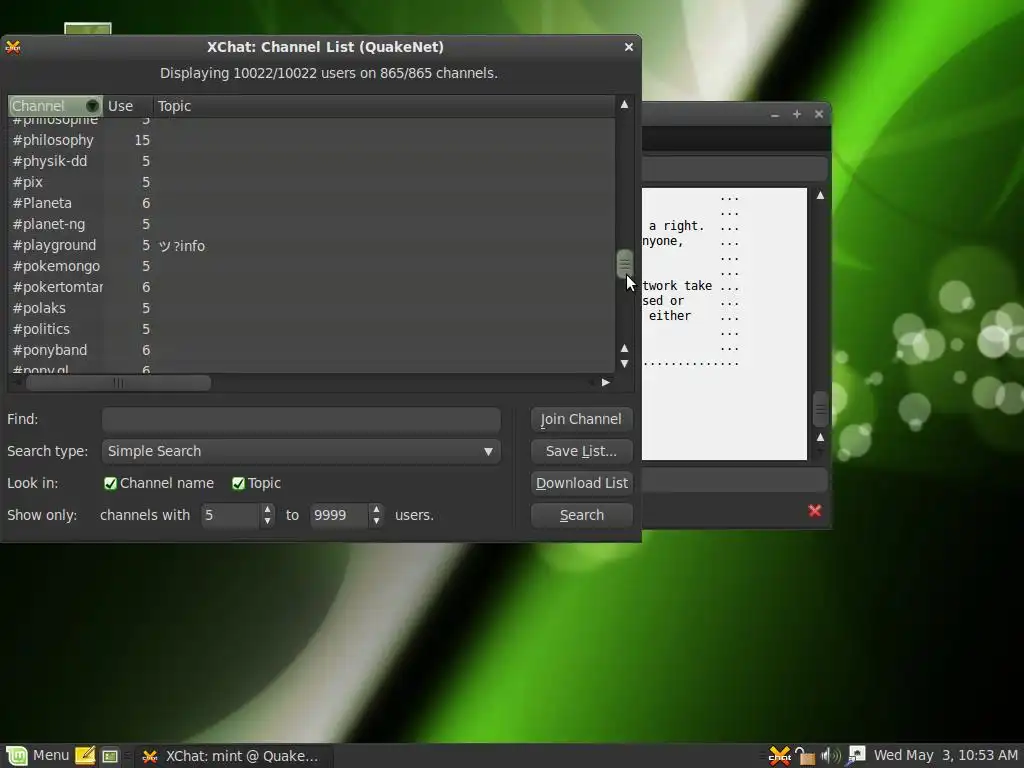
Task: Click the volume speaker tray icon
Action: pos(830,756)
